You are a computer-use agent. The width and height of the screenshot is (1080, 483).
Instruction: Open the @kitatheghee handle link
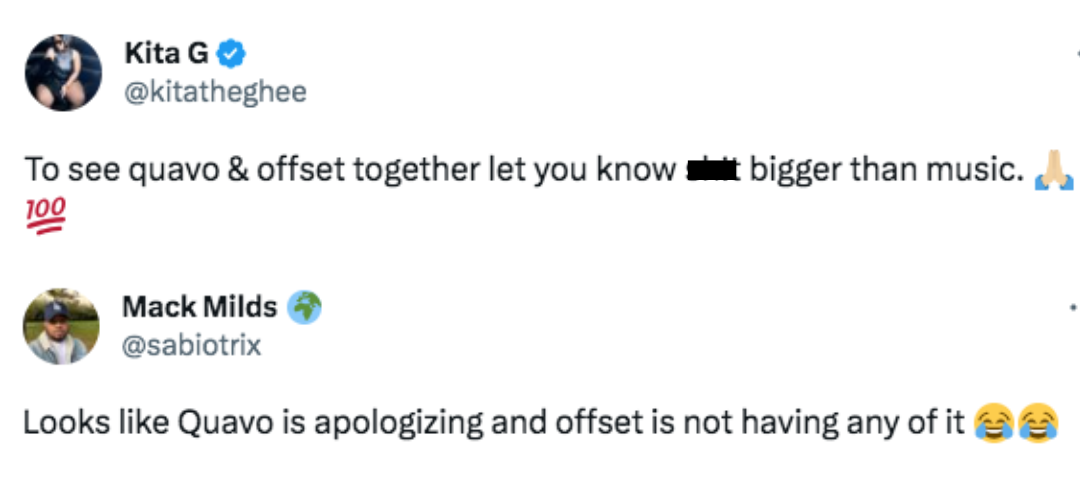214,92
